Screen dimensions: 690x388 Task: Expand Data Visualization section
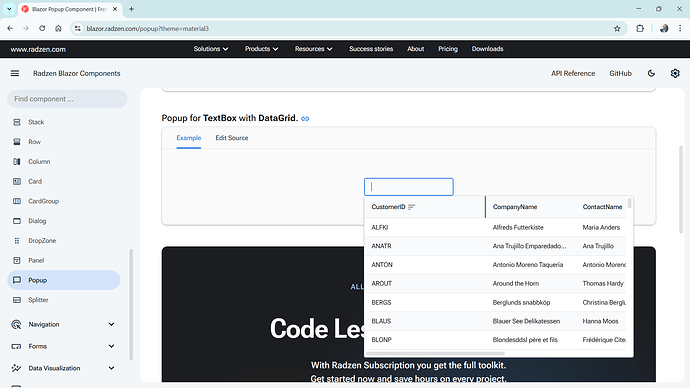click(x=63, y=368)
